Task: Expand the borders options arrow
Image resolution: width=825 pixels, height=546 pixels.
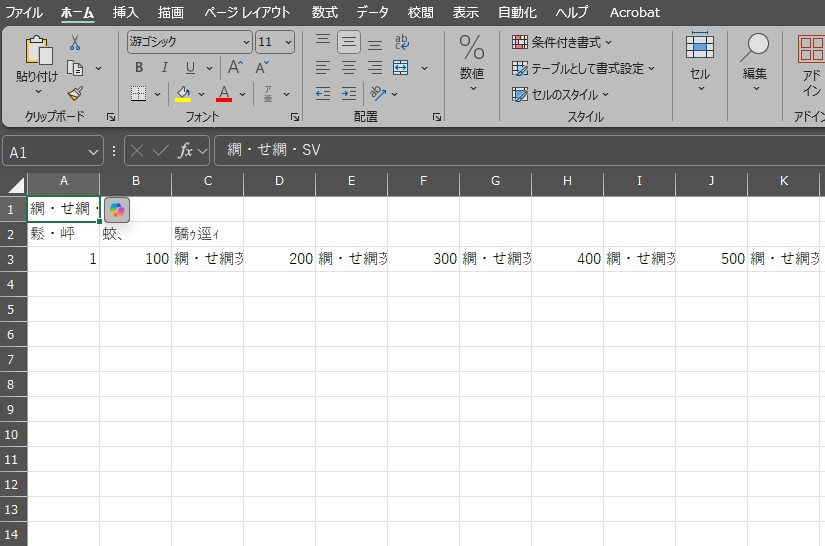Action: click(157, 94)
